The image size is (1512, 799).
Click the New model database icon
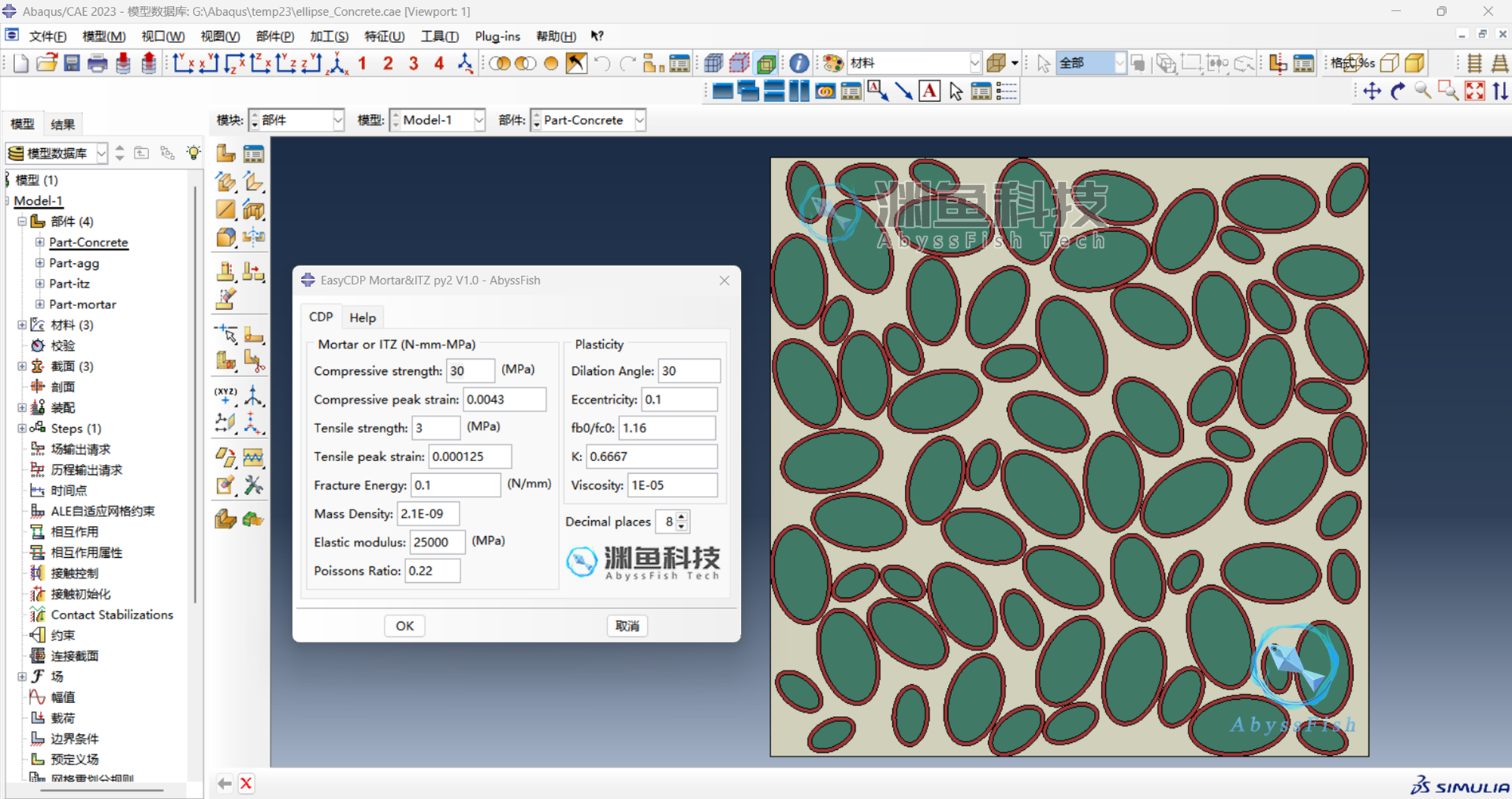(x=21, y=63)
